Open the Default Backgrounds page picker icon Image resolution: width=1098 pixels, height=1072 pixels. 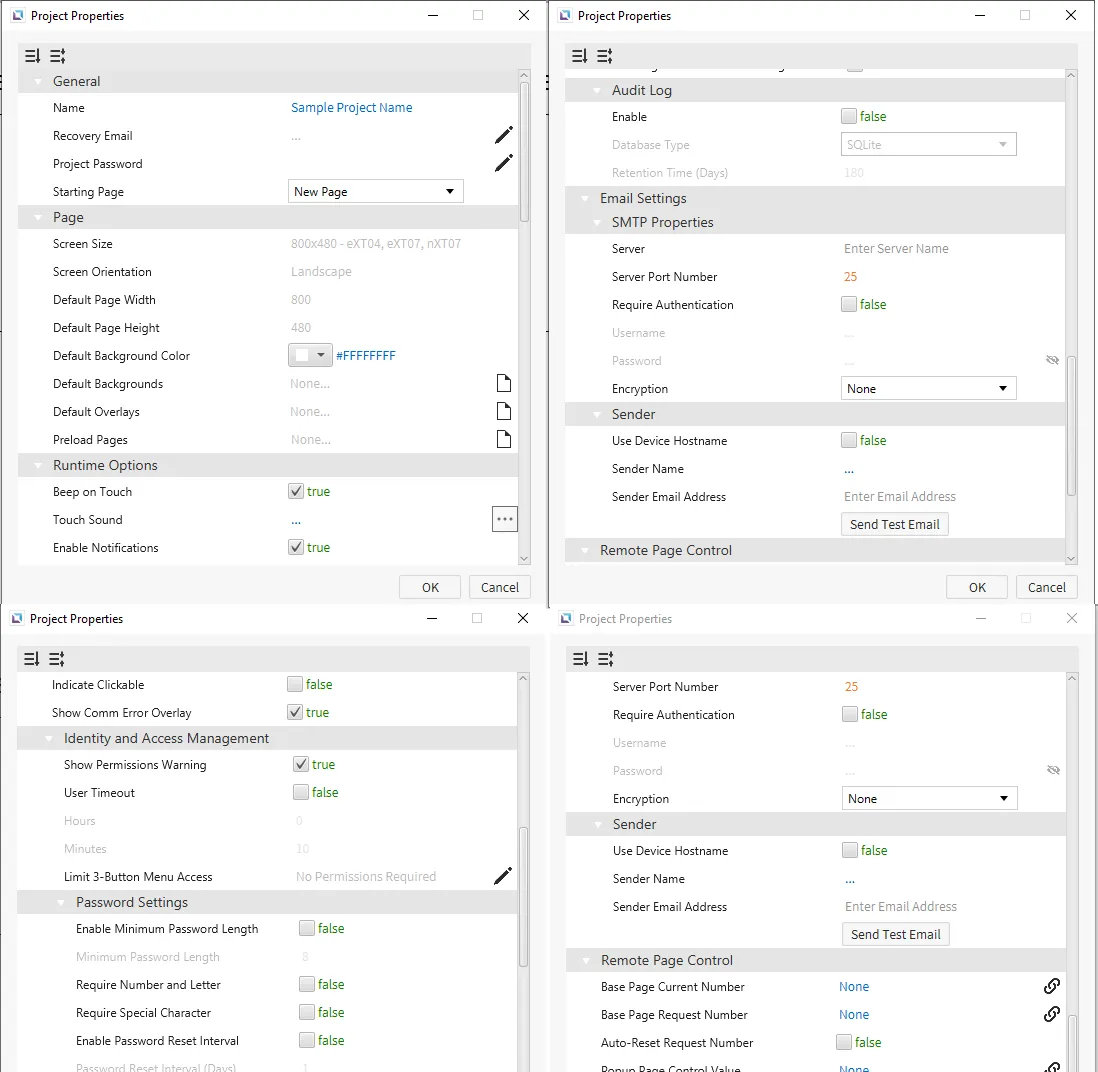pos(504,383)
